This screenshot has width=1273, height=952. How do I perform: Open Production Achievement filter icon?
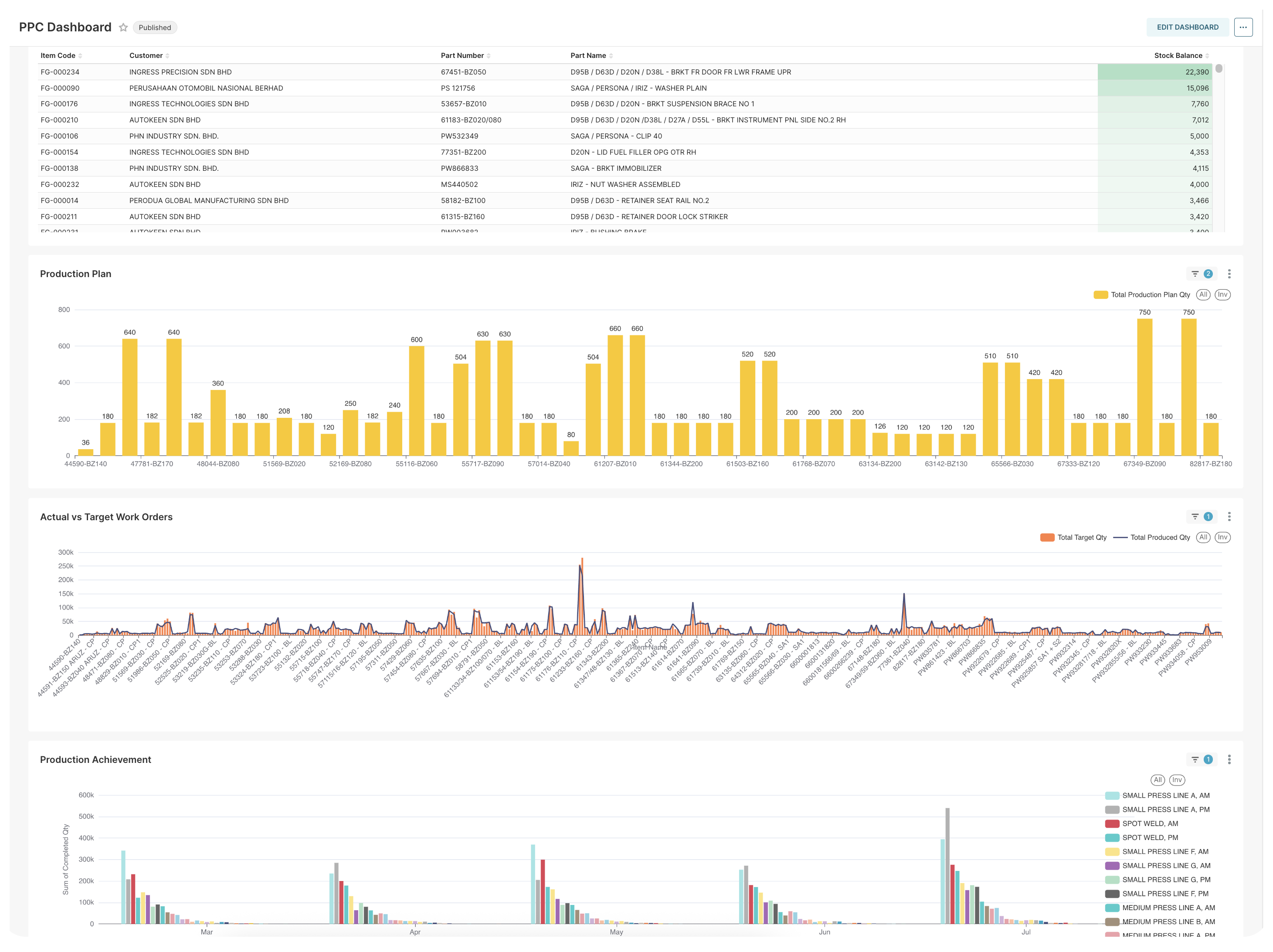1195,759
